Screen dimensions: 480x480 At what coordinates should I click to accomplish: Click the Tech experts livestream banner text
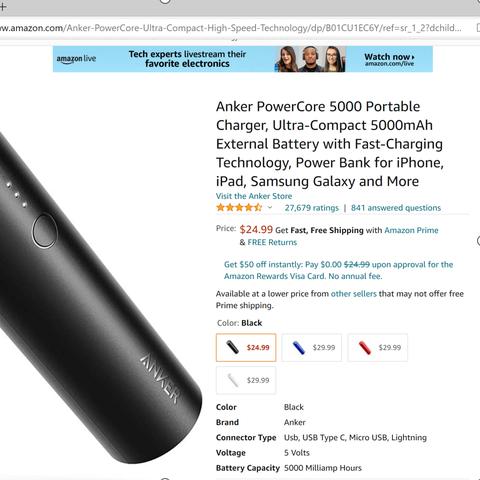coord(187,59)
